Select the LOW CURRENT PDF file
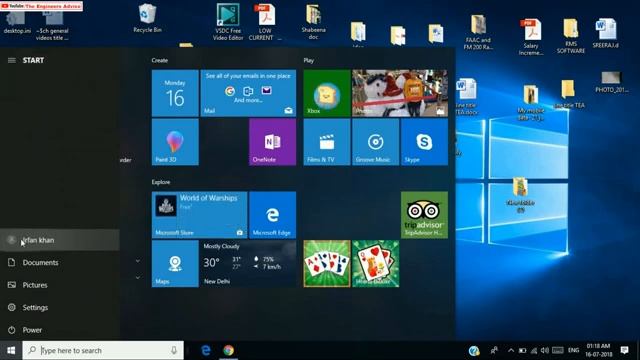The height and width of the screenshot is (360, 640). tap(264, 22)
